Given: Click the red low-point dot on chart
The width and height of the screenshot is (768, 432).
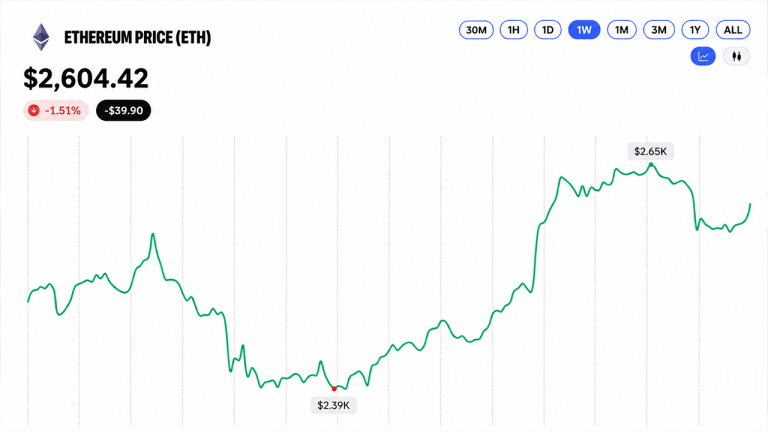Looking at the screenshot, I should 334,388.
